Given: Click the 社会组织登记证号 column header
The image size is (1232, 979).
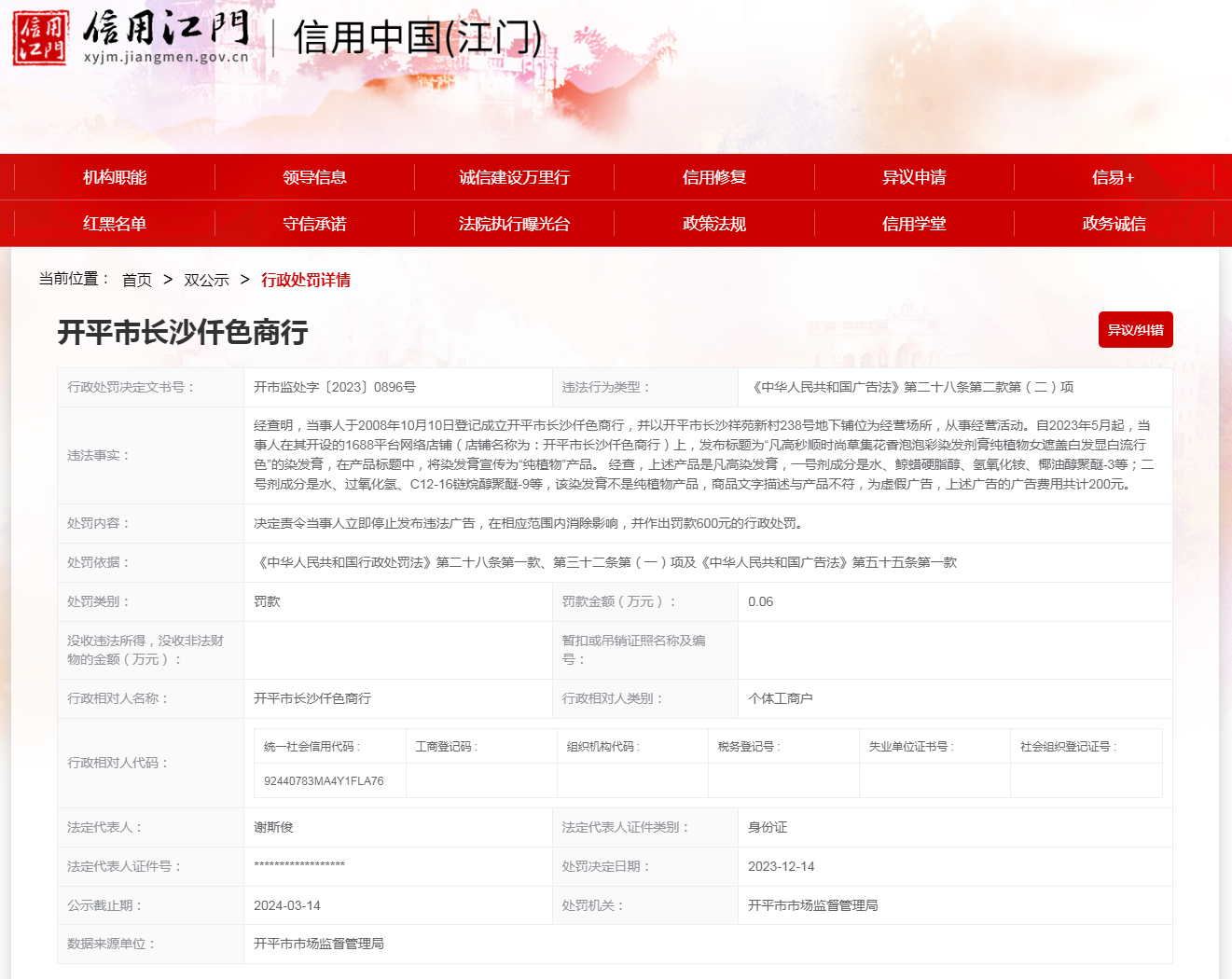Looking at the screenshot, I should pos(1068,747).
